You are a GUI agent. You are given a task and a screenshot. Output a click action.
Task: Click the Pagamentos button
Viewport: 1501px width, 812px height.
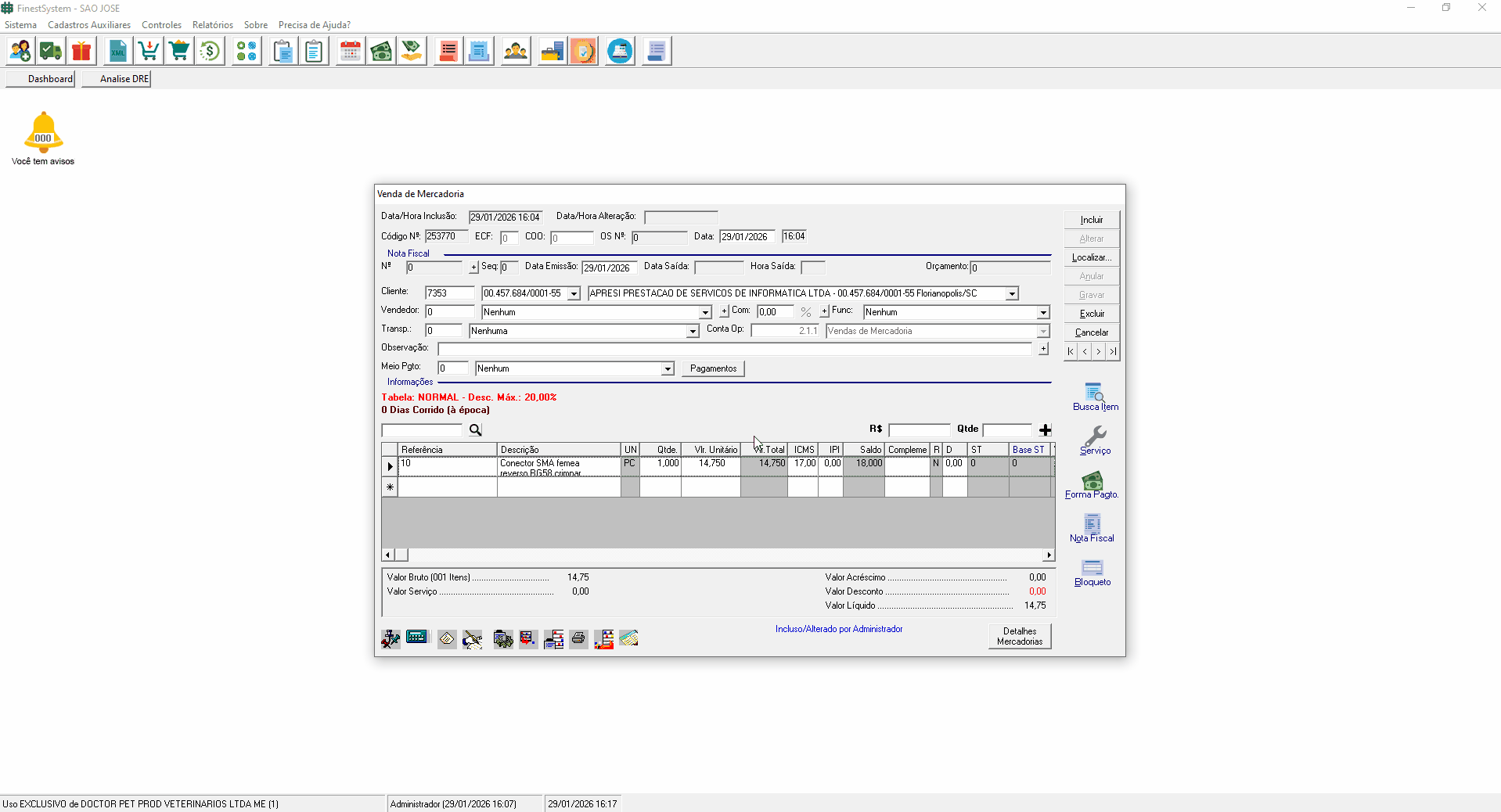[x=713, y=368]
